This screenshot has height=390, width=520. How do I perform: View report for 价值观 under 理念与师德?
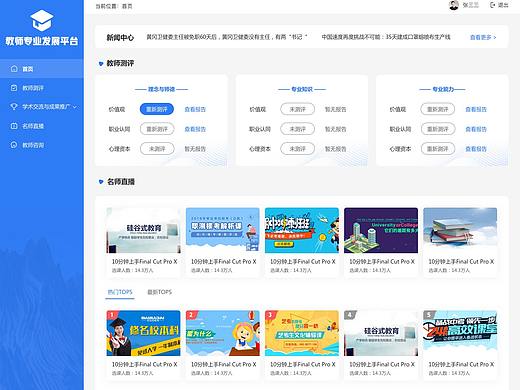point(195,109)
